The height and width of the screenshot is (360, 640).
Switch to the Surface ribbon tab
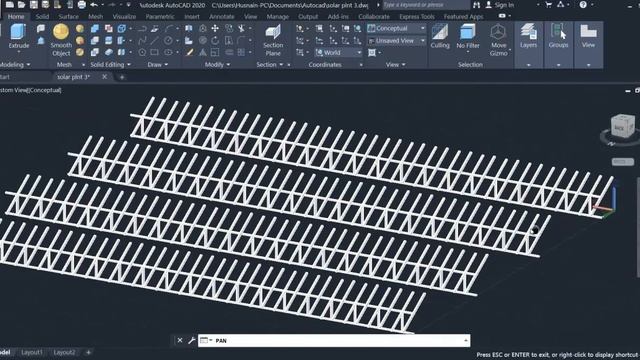[x=69, y=17]
